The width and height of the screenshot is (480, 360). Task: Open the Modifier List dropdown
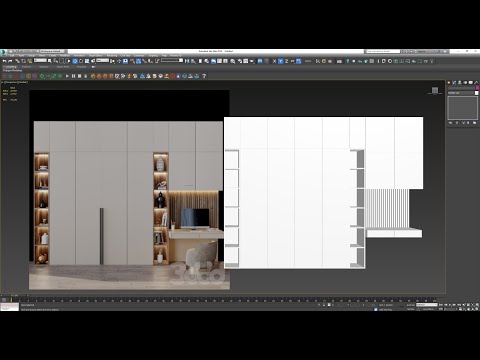[x=462, y=93]
